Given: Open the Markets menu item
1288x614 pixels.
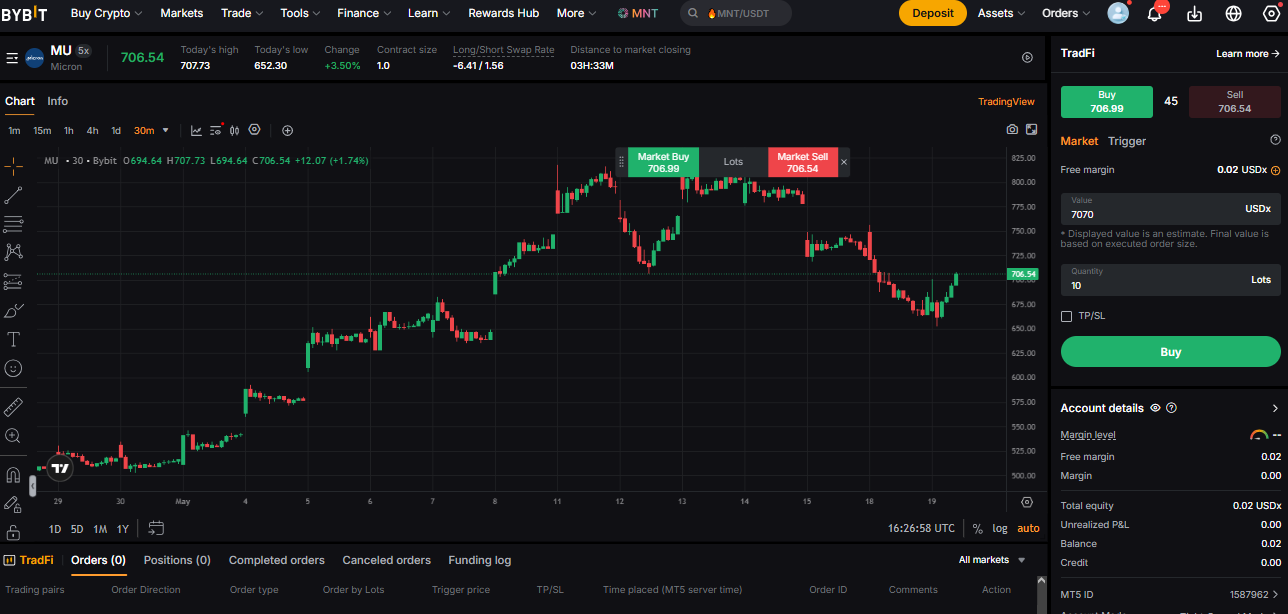Looking at the screenshot, I should coord(182,13).
